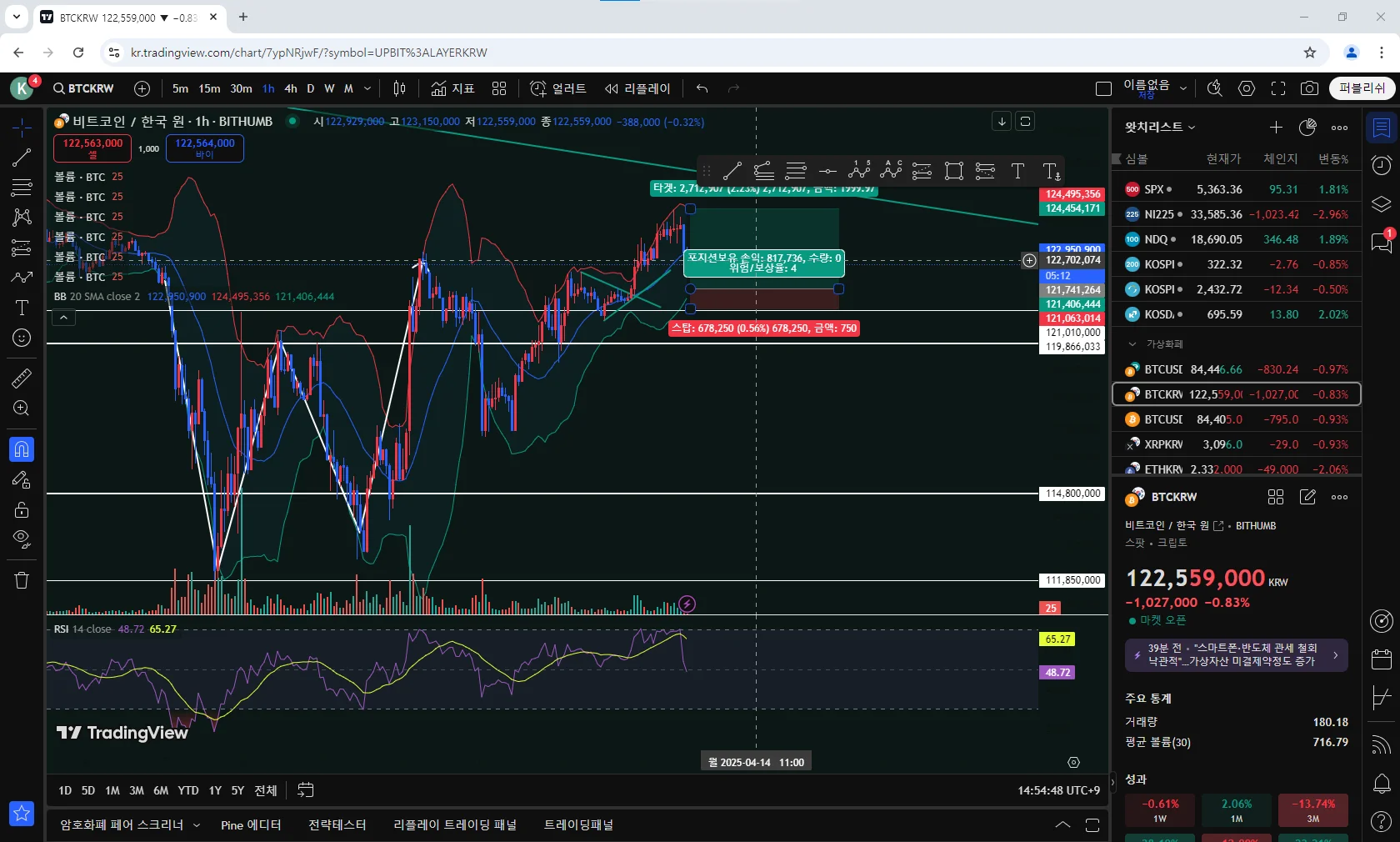1400x842 pixels.
Task: Take a chart snapshot with camera icon
Action: (x=1309, y=88)
